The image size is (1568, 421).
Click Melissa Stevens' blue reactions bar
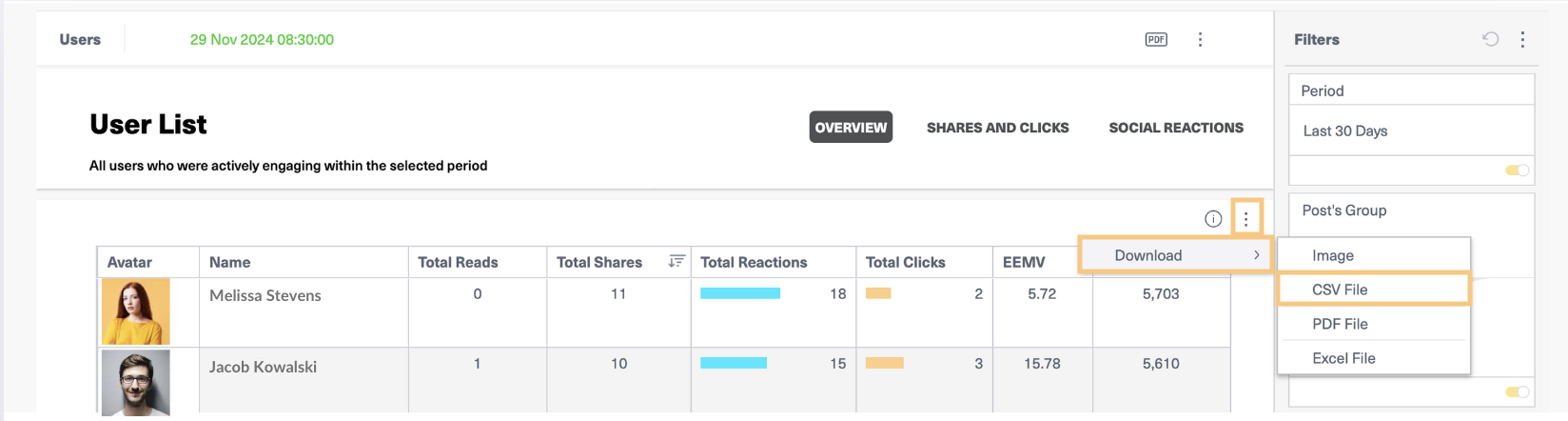point(740,293)
